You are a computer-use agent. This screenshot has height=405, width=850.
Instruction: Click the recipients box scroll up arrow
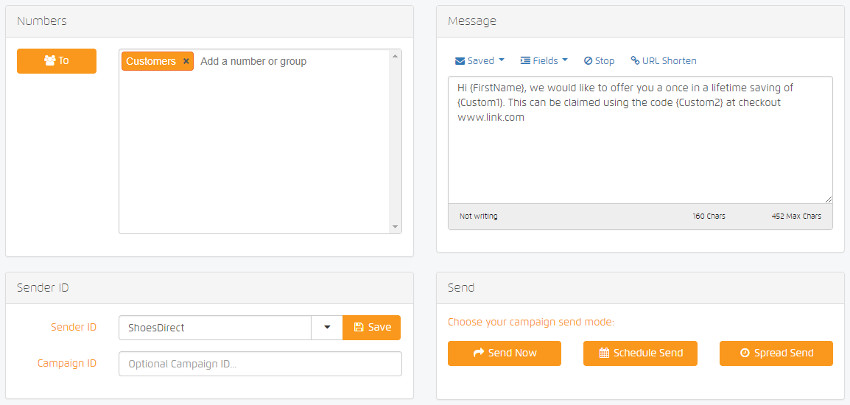395,56
